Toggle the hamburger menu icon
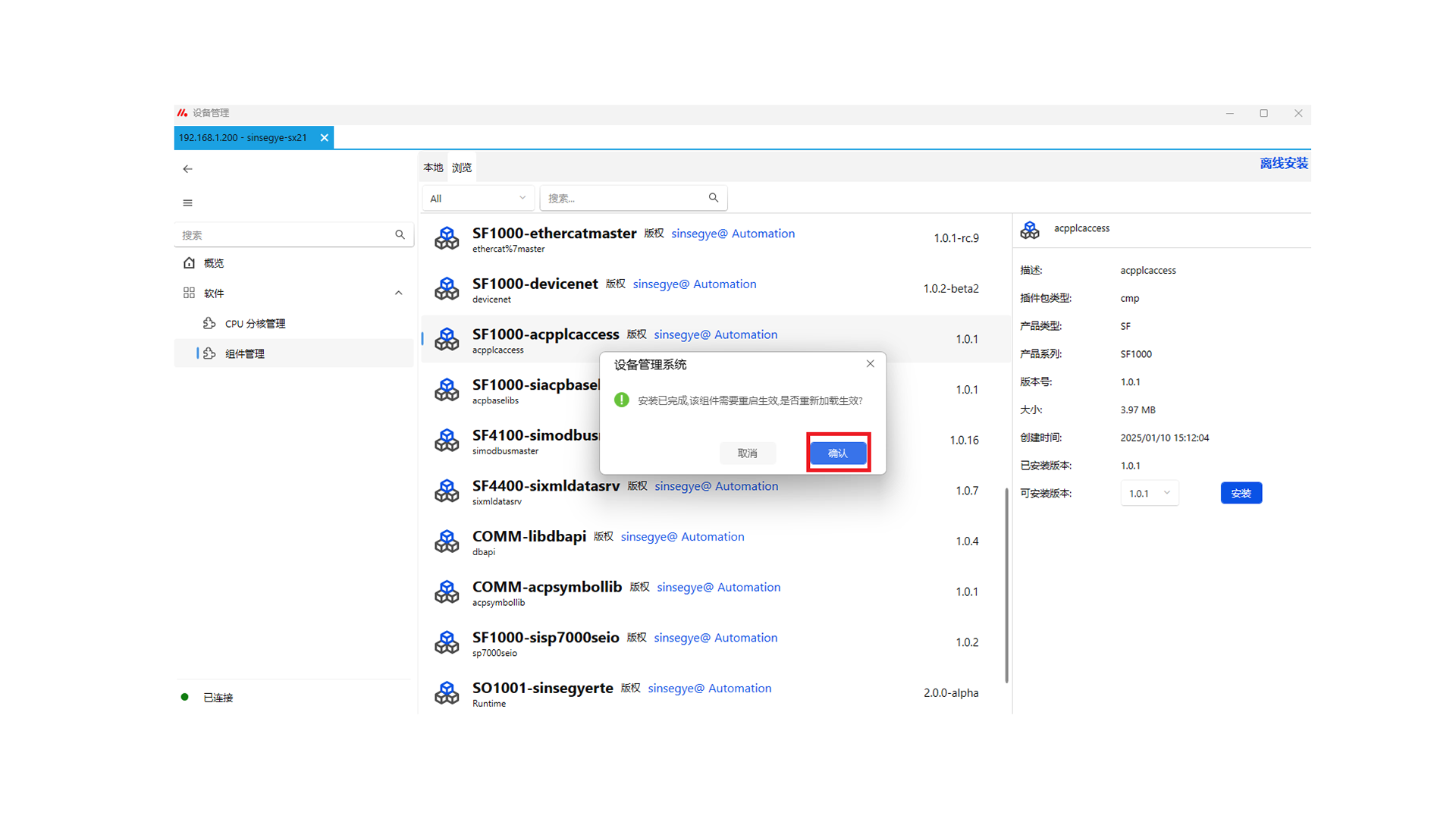 coord(187,202)
